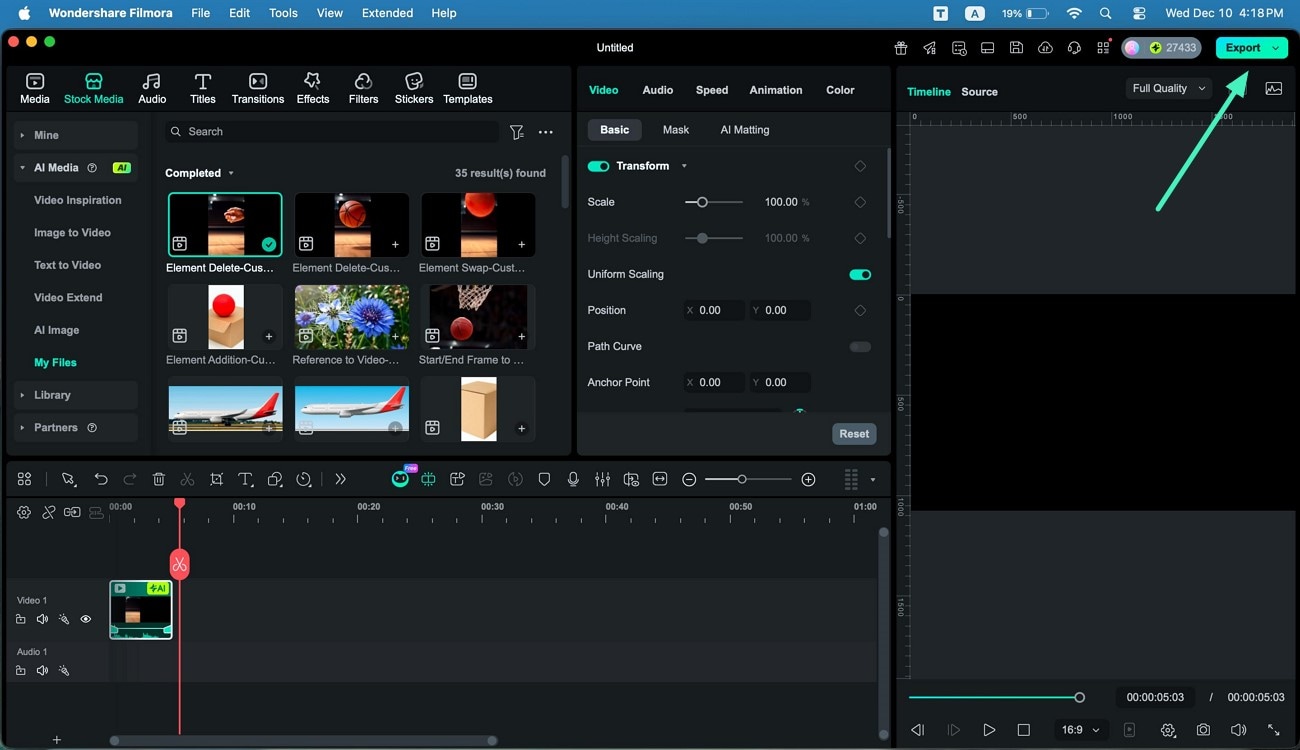The height and width of the screenshot is (750, 1300).
Task: Take a snapshot with the camera icon
Action: (1203, 730)
